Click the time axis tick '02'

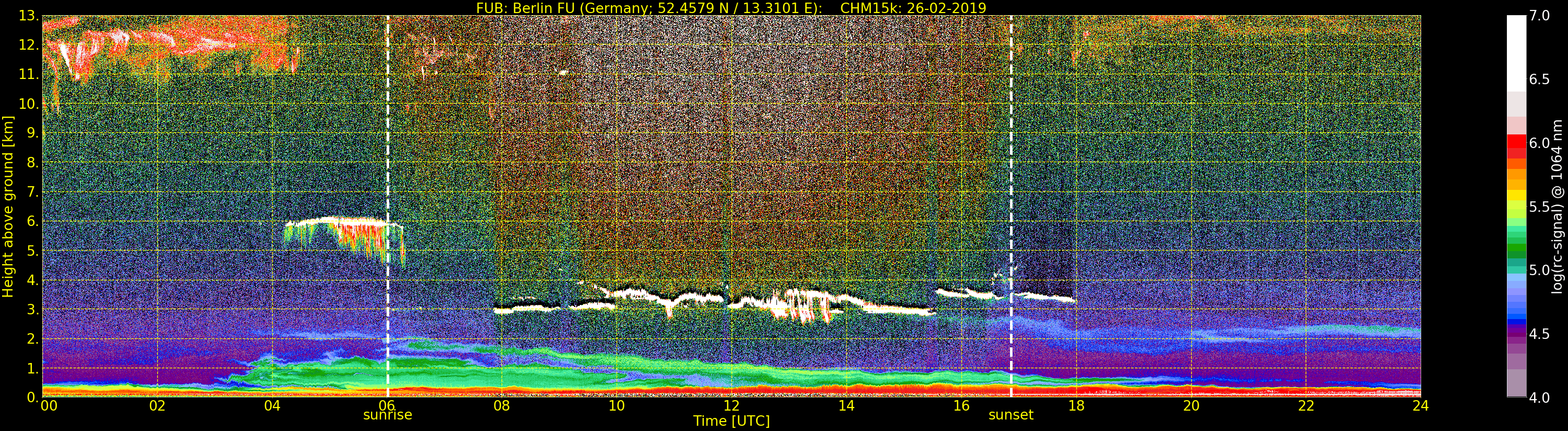[157, 405]
